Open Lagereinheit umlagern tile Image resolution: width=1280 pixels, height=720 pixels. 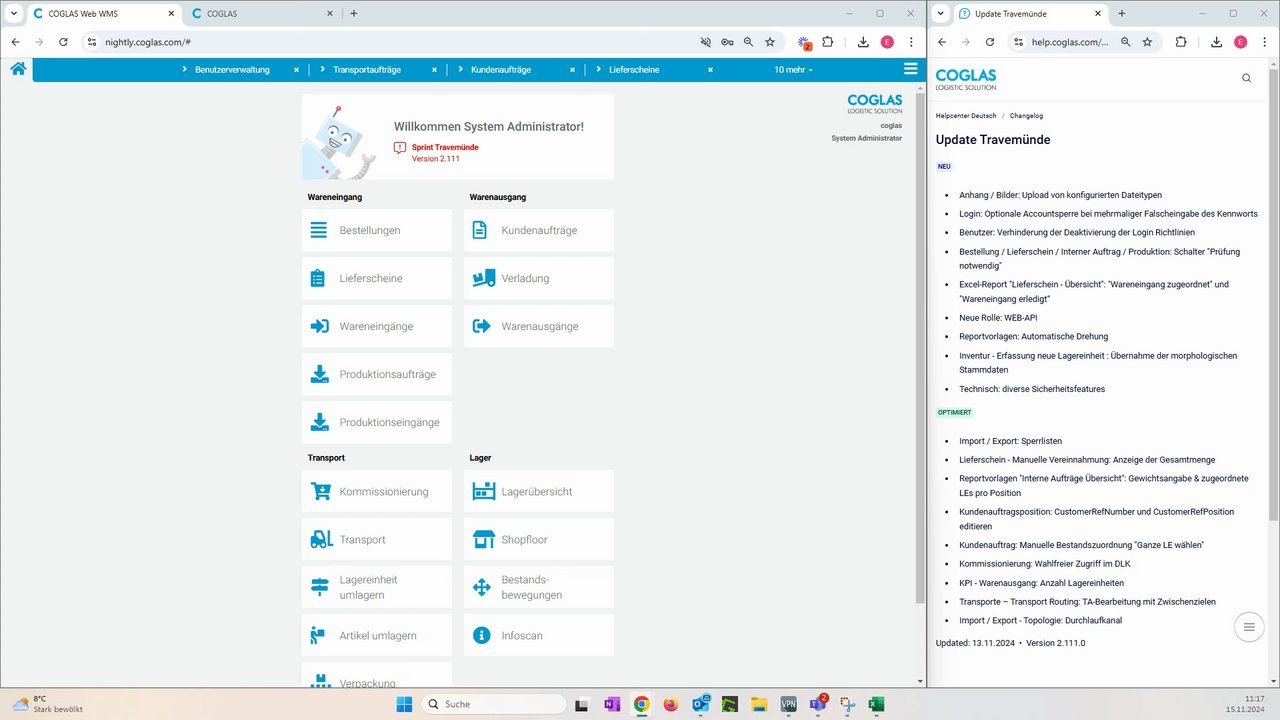pyautogui.click(x=377, y=587)
